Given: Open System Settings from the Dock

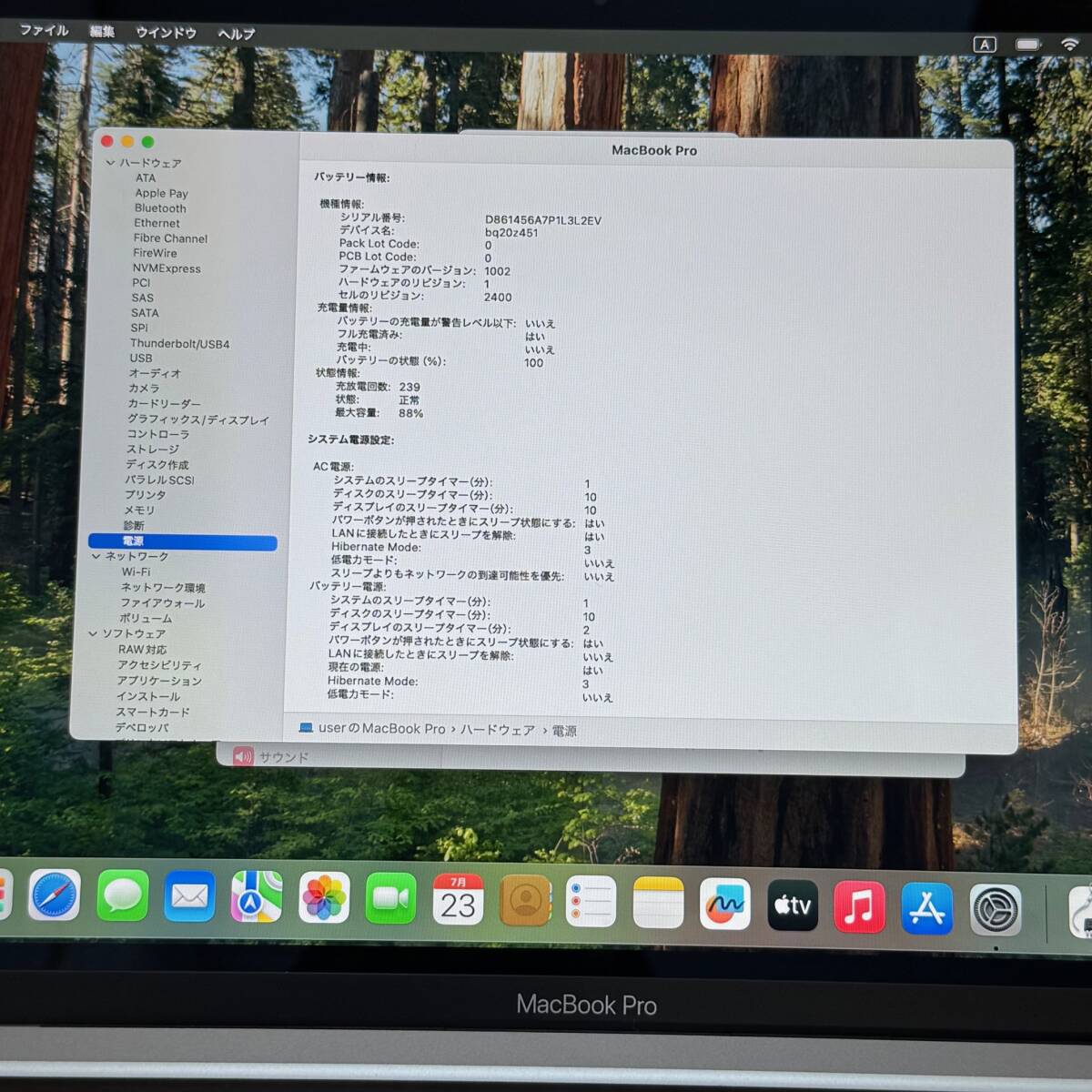Looking at the screenshot, I should click(995, 910).
